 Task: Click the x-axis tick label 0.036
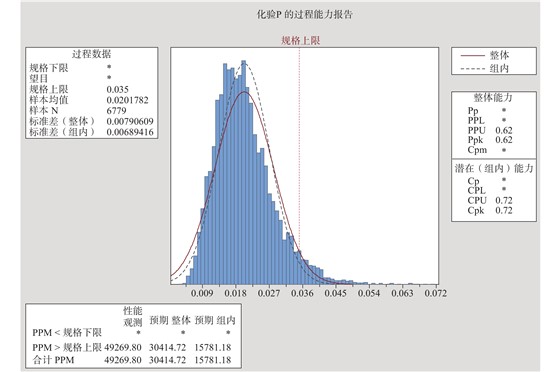302,293
